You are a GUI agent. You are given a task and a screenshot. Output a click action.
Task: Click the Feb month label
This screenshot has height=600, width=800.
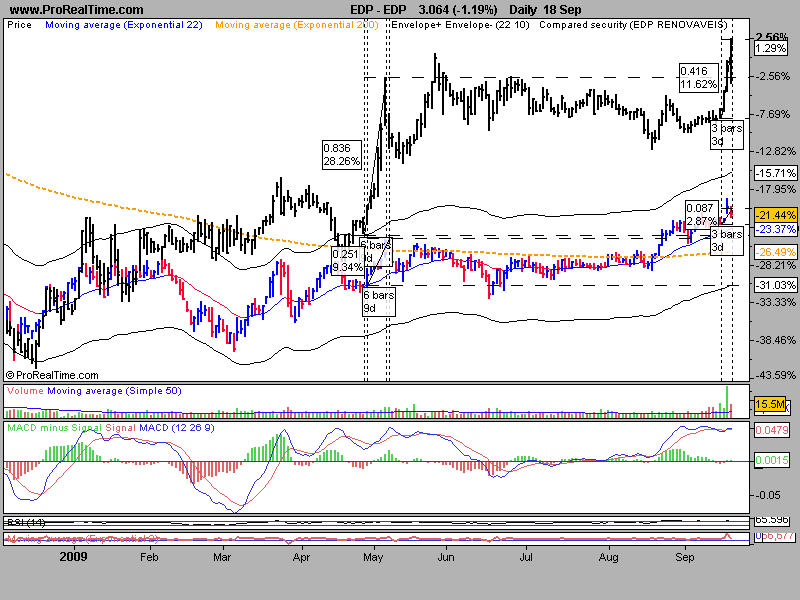coord(149,557)
